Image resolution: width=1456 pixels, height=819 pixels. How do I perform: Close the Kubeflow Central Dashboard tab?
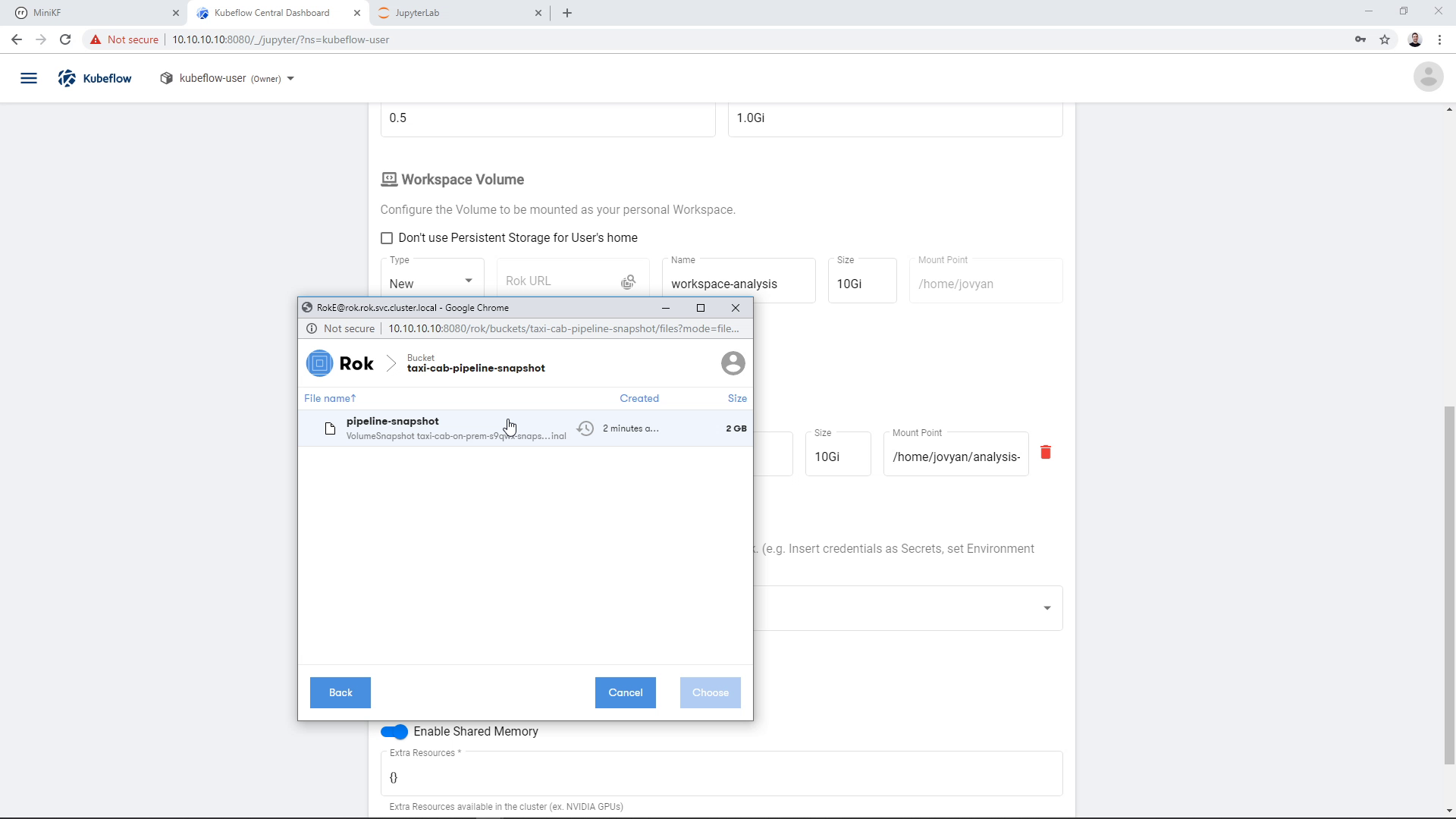[357, 13]
